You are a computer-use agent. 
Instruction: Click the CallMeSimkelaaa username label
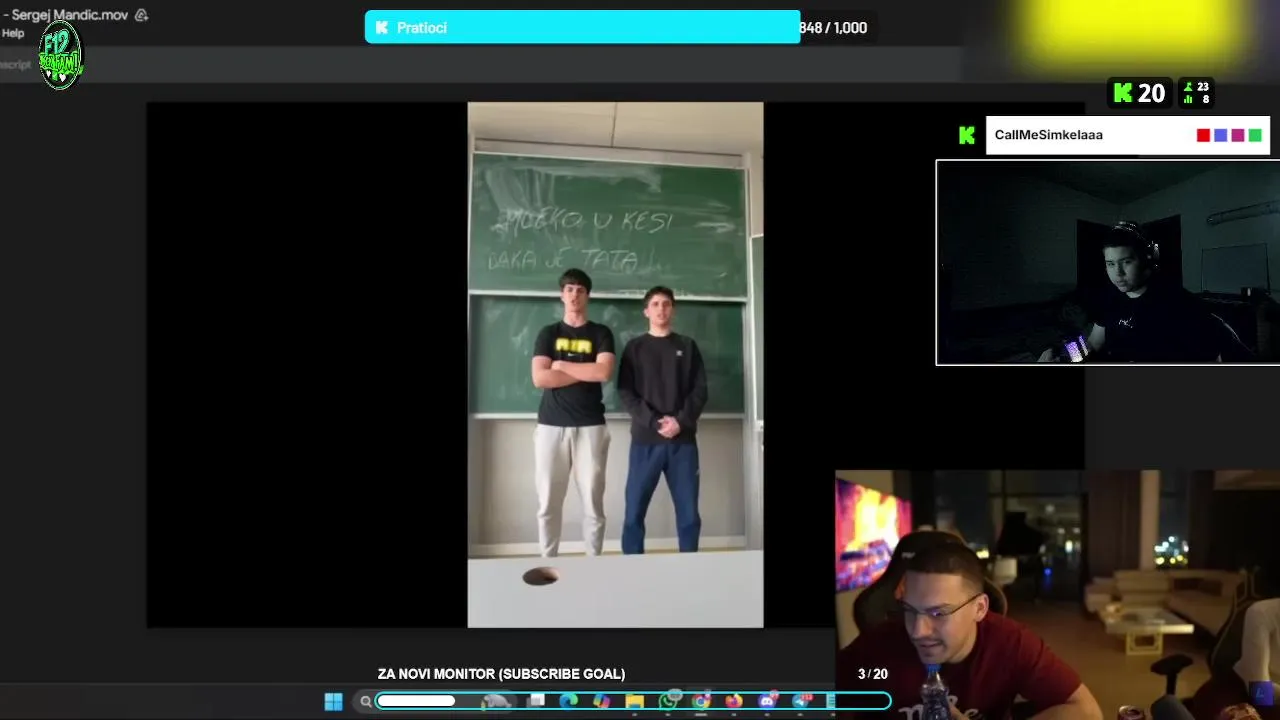pos(1048,135)
